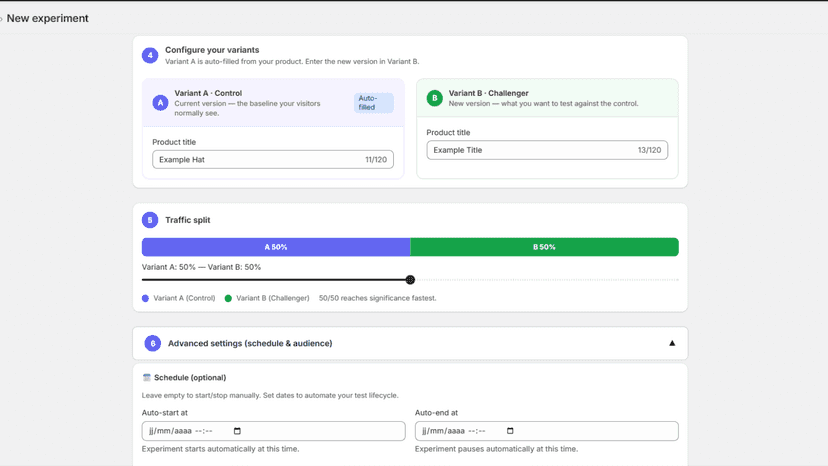Click the step 5 number badge

pyautogui.click(x=150, y=220)
